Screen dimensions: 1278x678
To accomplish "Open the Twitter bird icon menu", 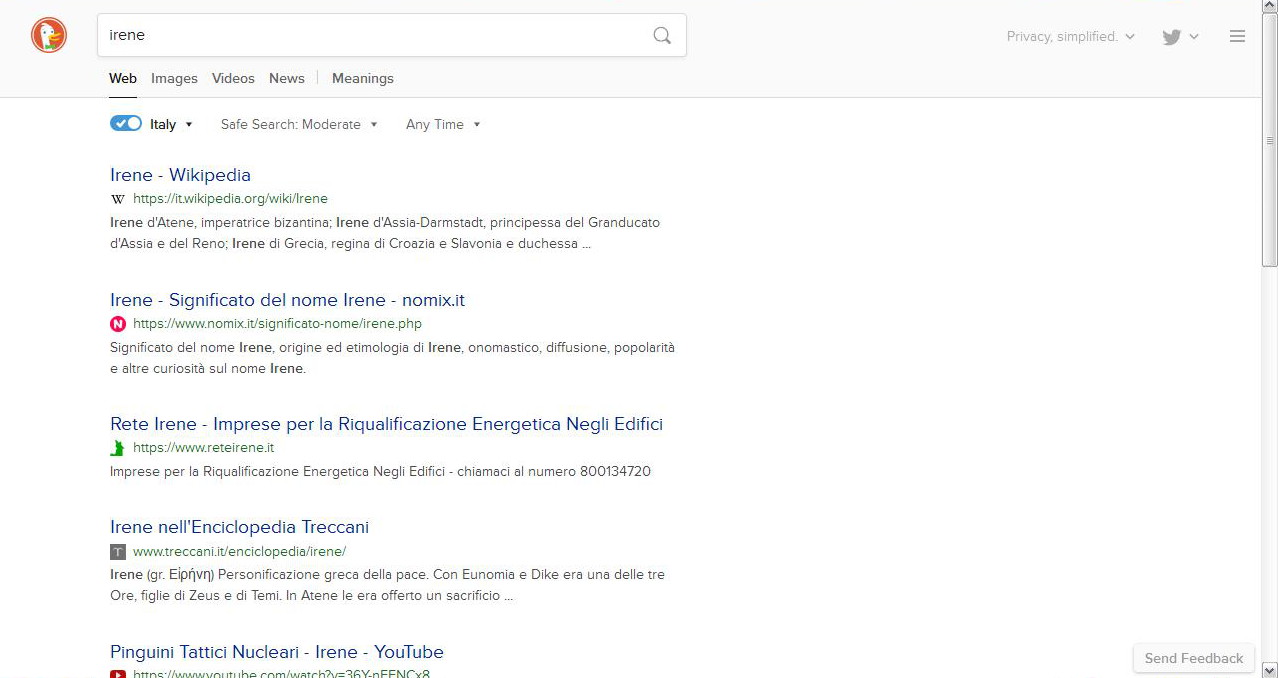I will [1180, 37].
